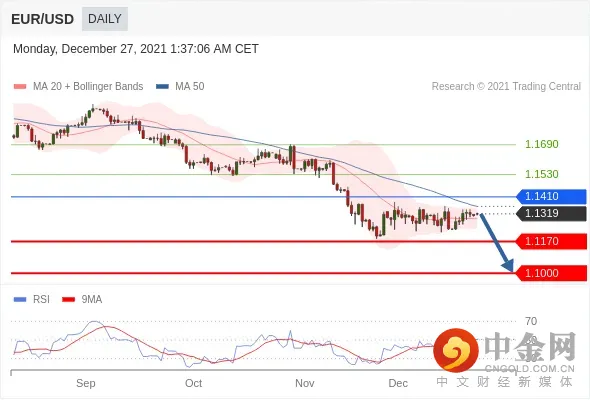Click the 'Nov' month axis label
The height and width of the screenshot is (400, 590).
pos(304,383)
